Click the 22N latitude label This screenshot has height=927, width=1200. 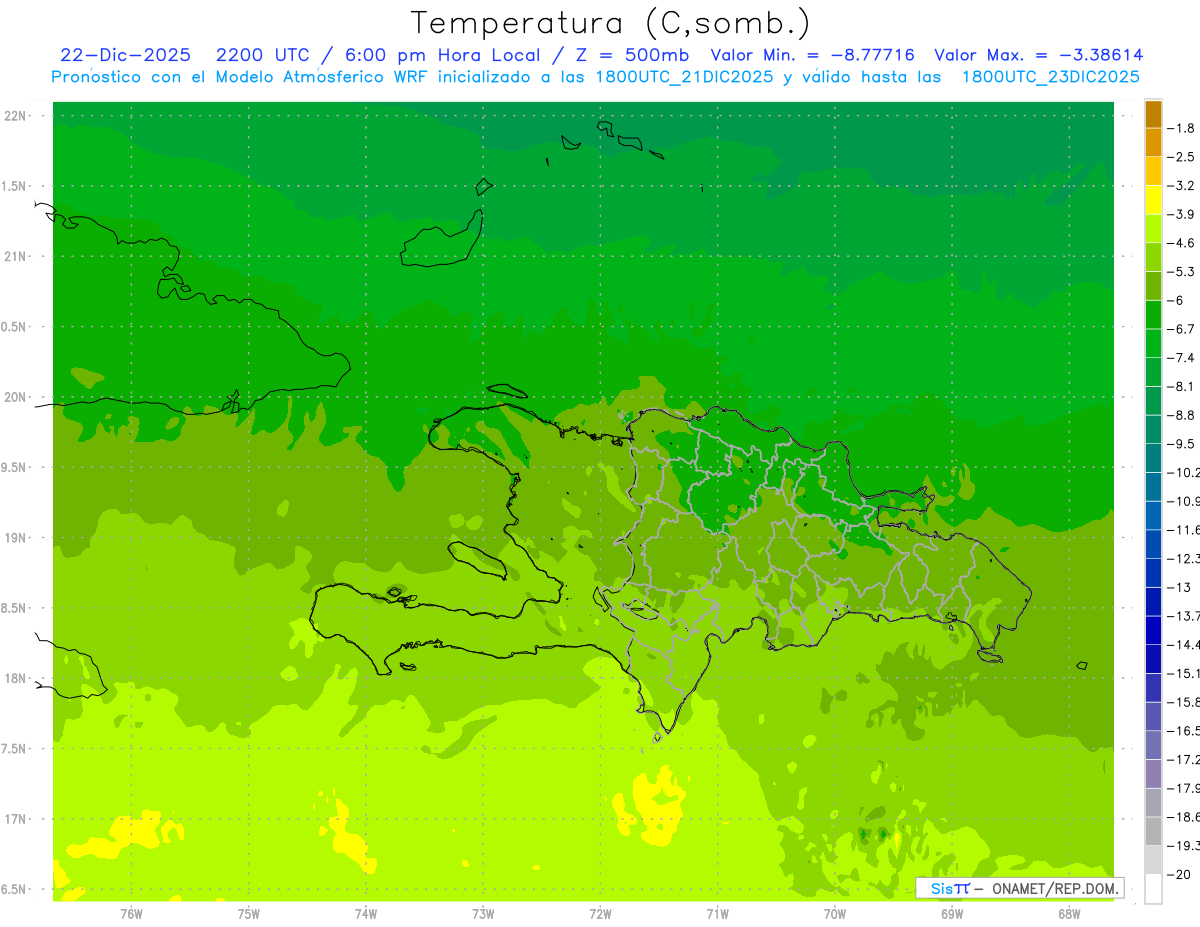(17, 116)
